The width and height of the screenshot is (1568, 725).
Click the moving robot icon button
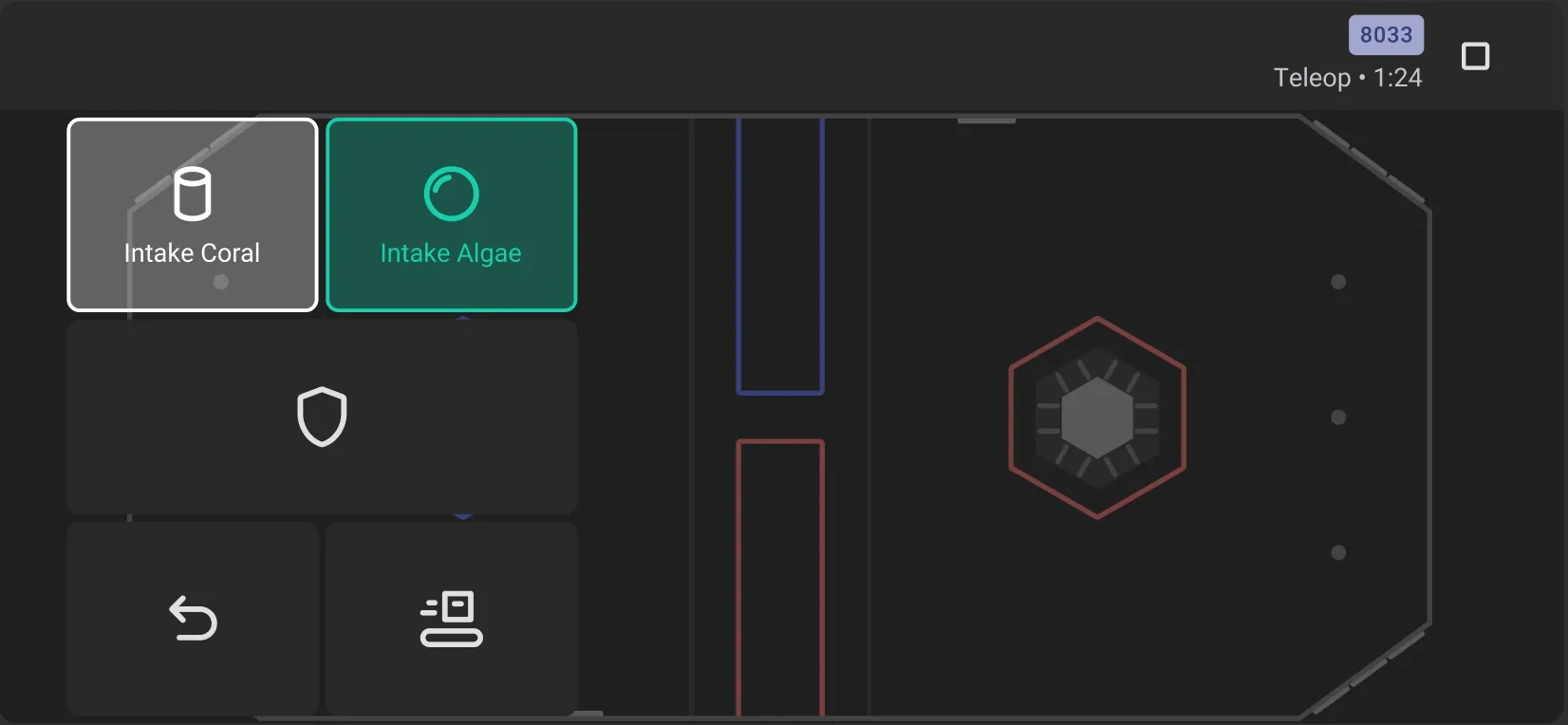[451, 619]
